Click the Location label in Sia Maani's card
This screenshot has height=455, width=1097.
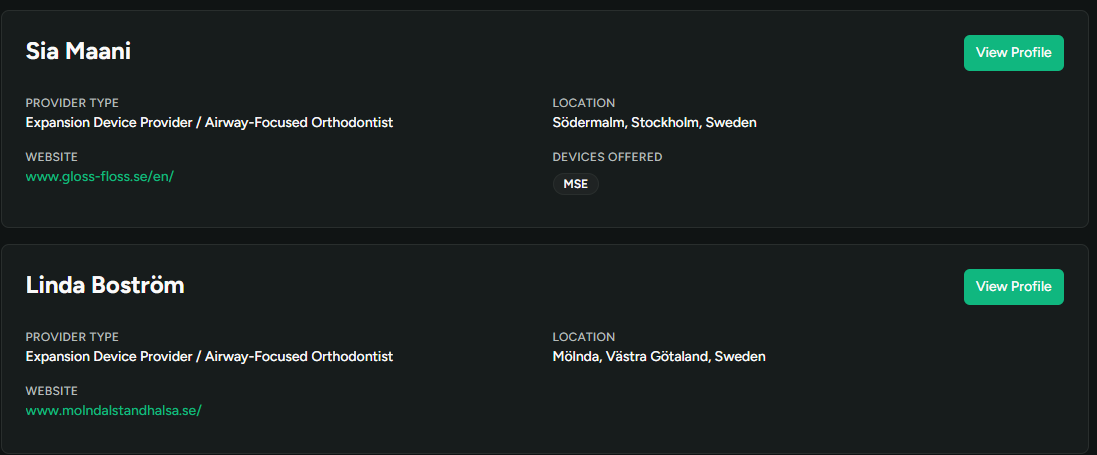[583, 103]
